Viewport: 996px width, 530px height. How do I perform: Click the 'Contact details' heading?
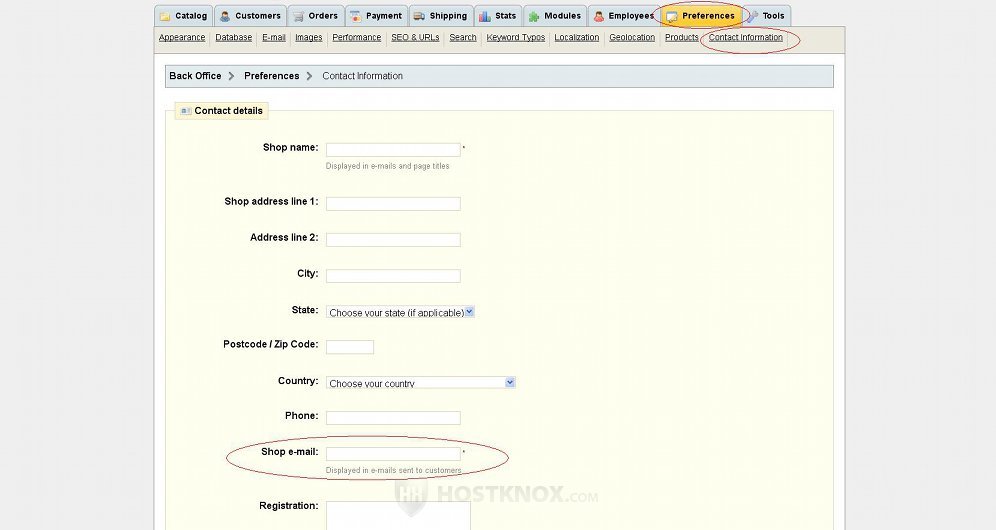[x=228, y=111]
